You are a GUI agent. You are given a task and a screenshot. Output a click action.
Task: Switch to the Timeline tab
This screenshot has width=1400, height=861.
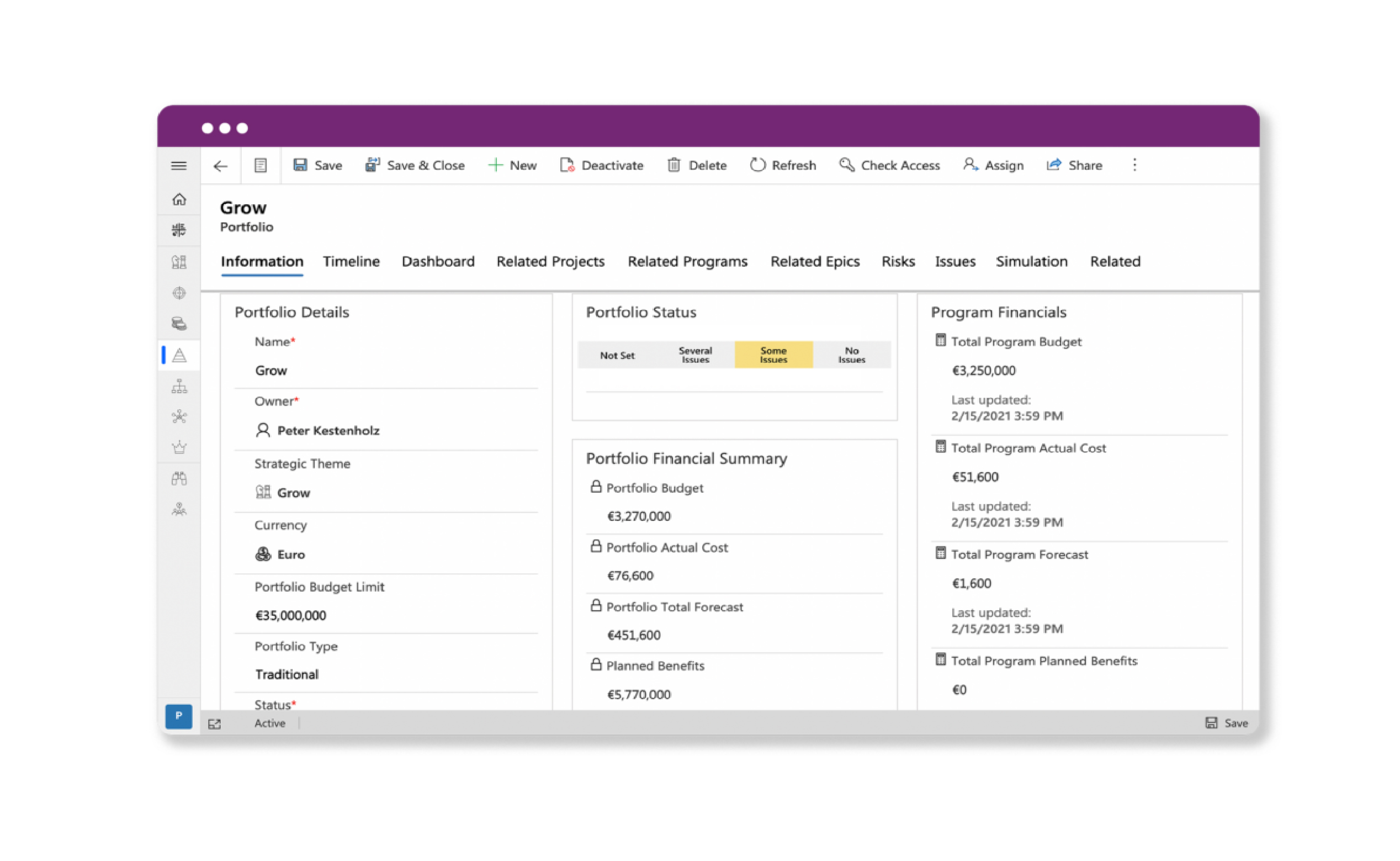point(351,261)
